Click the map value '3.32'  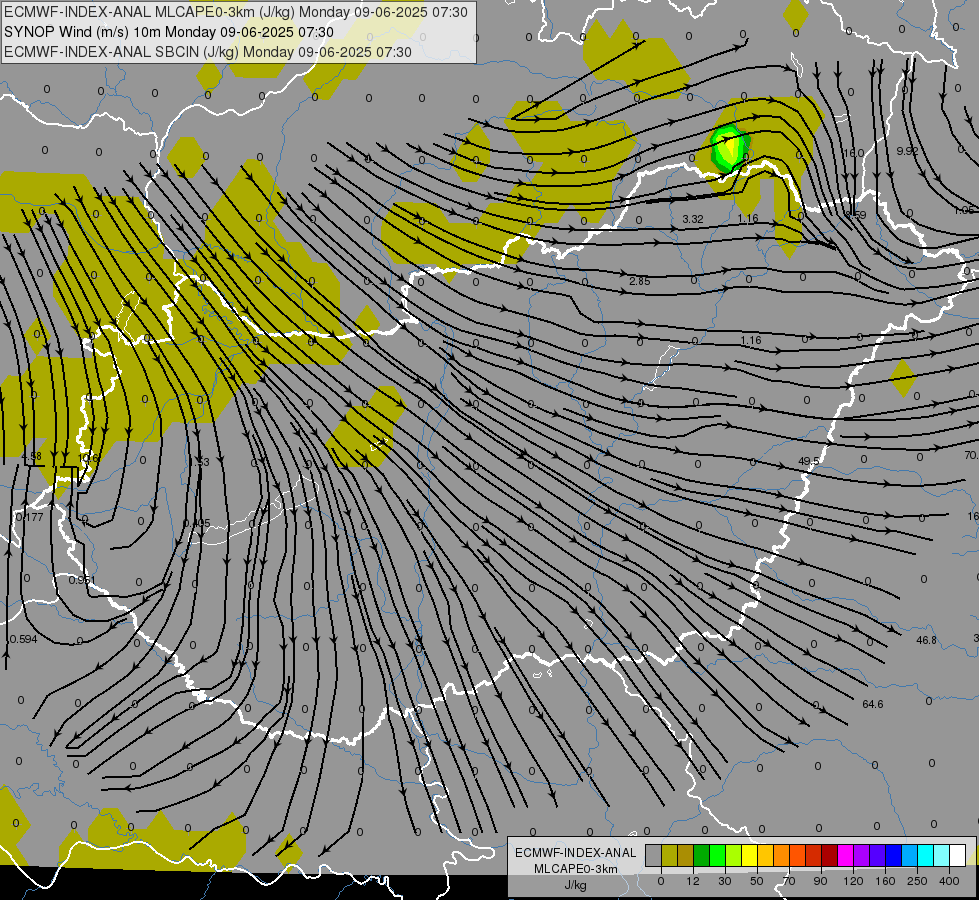tap(693, 219)
